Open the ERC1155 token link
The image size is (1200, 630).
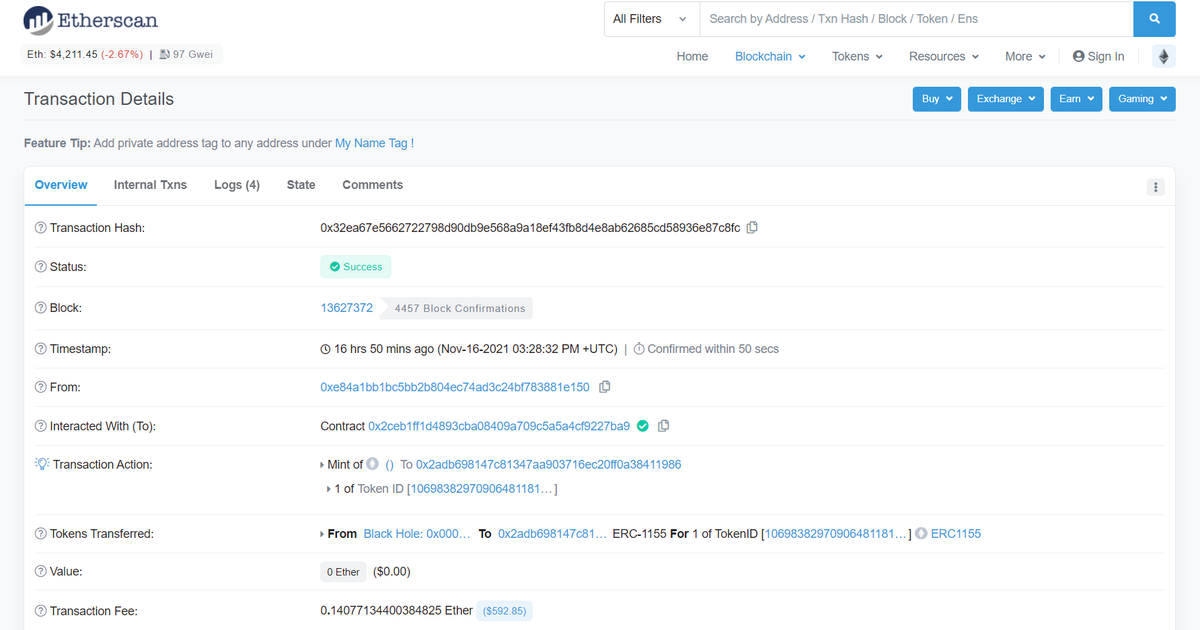coord(956,534)
